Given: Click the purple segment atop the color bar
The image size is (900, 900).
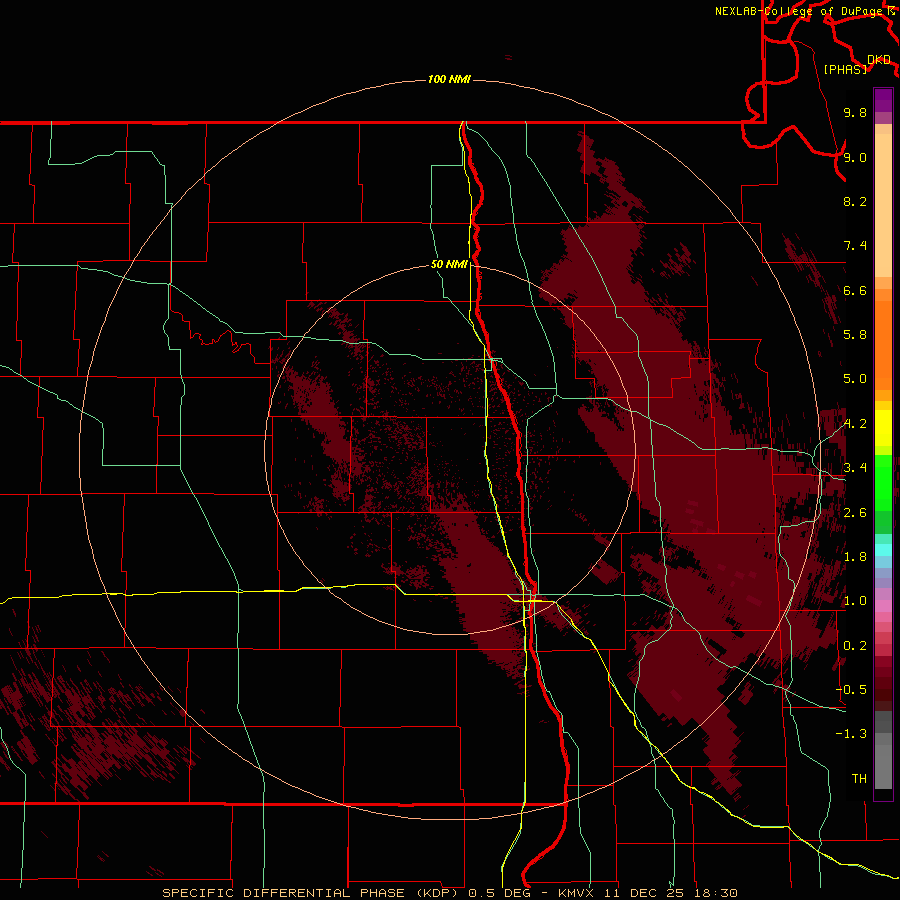Looking at the screenshot, I should click(883, 100).
